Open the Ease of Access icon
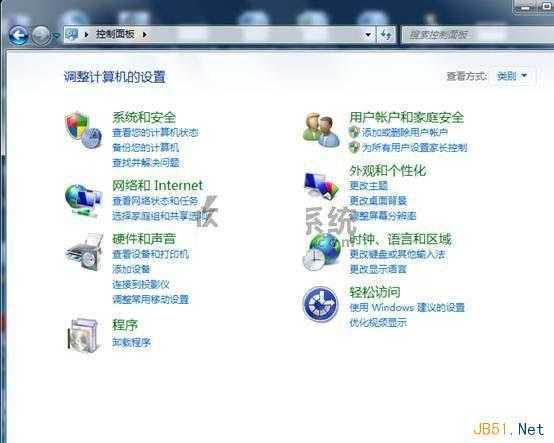Image resolution: width=554 pixels, height=443 pixels. coord(320,304)
